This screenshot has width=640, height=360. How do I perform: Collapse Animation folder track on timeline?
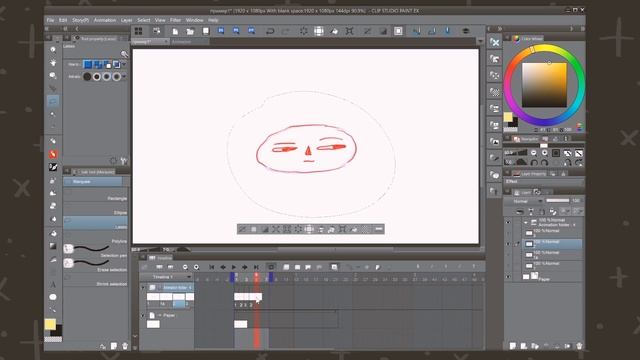coord(143,288)
